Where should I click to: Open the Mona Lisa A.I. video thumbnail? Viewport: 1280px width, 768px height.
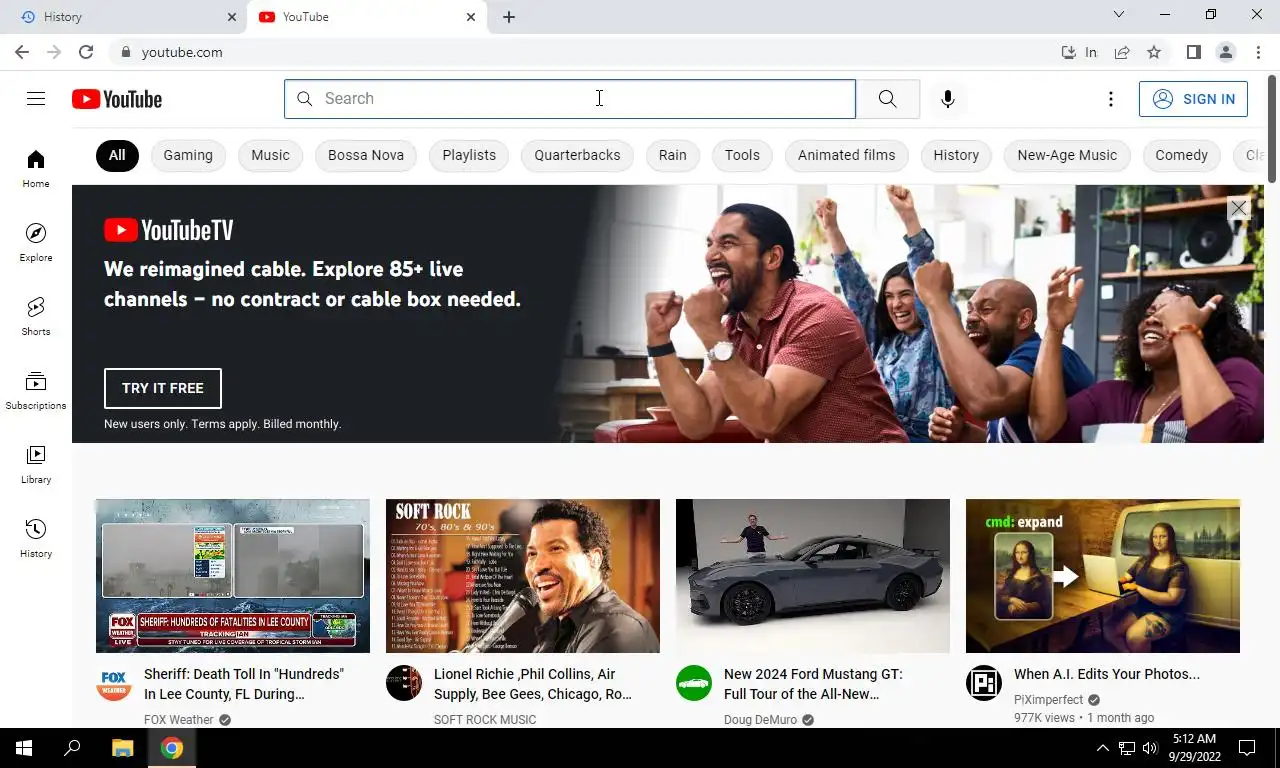pos(1103,576)
